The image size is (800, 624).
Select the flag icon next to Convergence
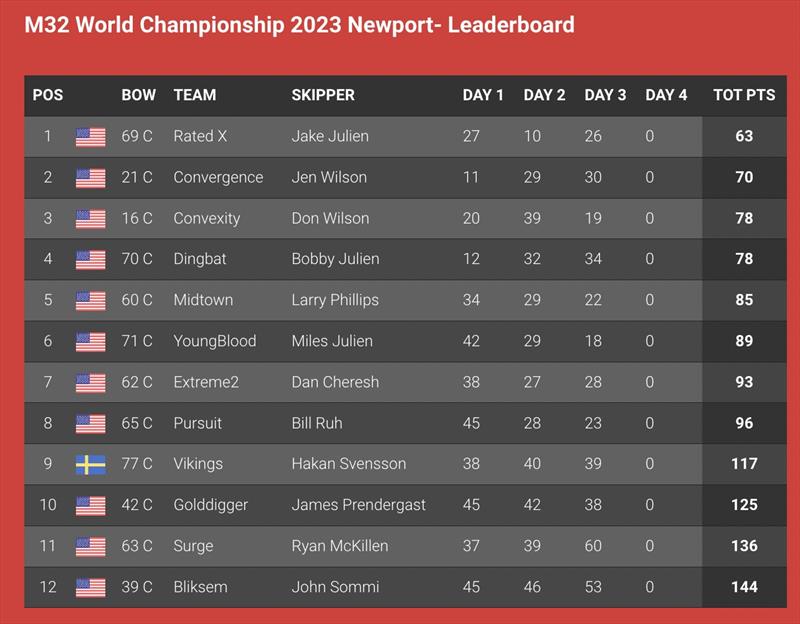(x=91, y=178)
